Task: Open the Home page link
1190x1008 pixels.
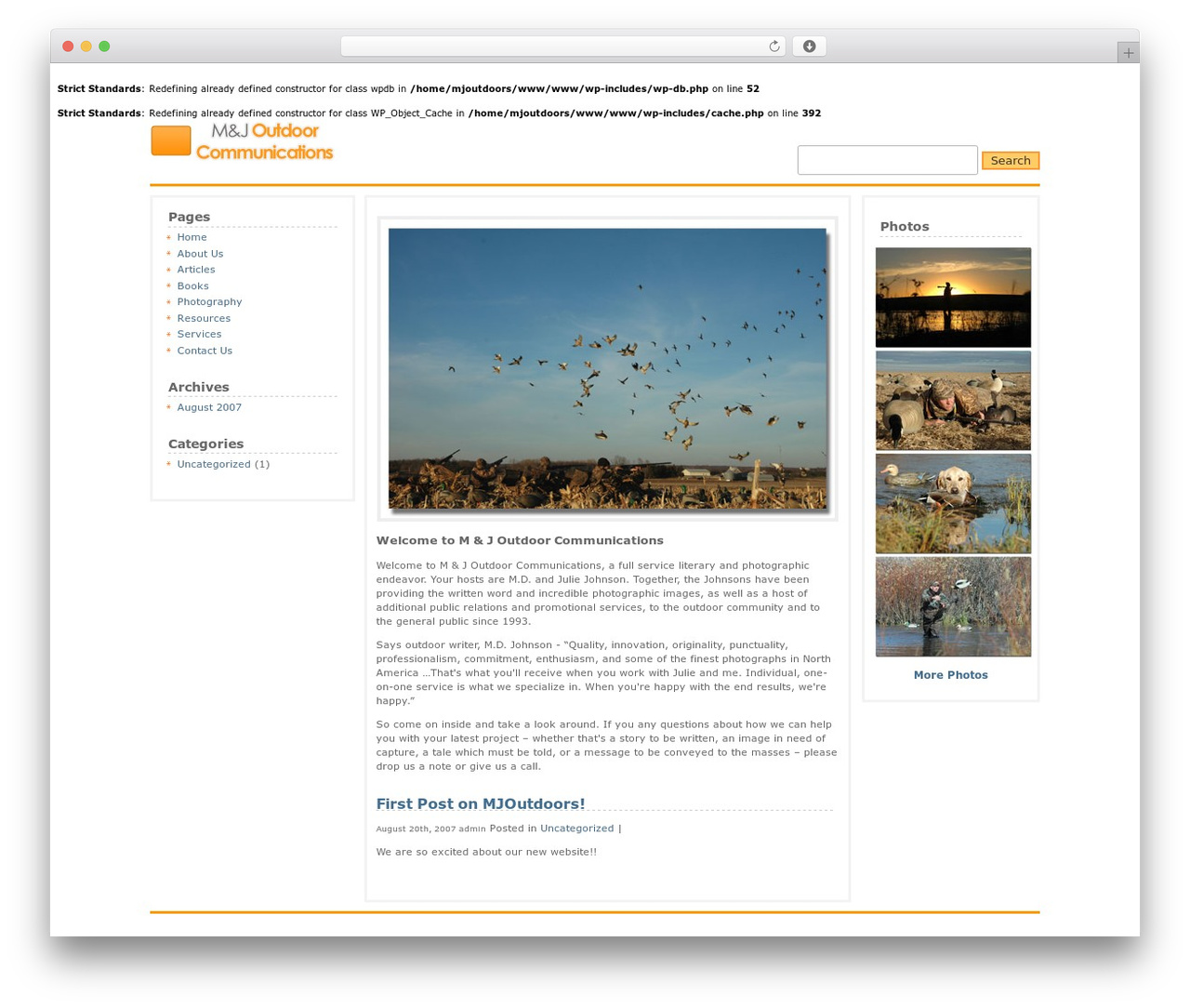Action: point(192,237)
